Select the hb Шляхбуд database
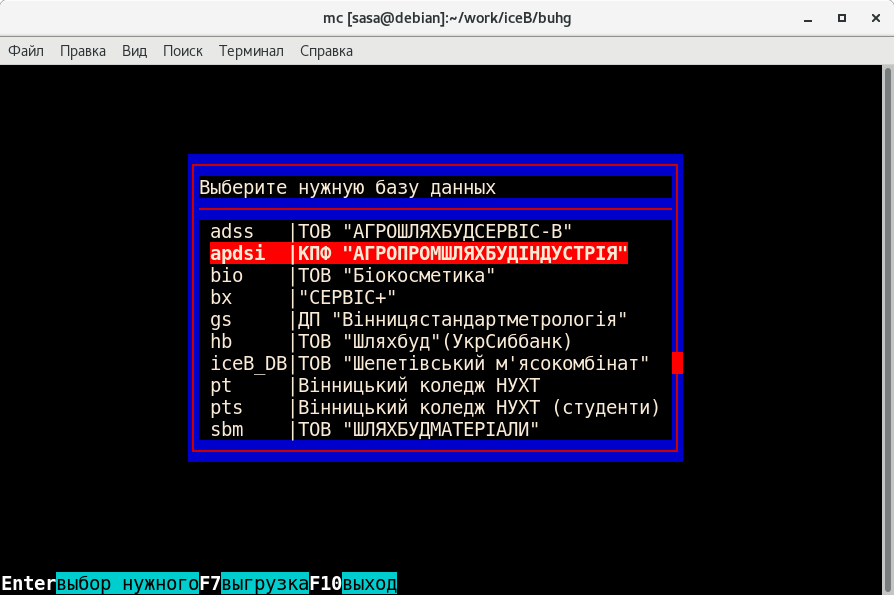 (390, 342)
